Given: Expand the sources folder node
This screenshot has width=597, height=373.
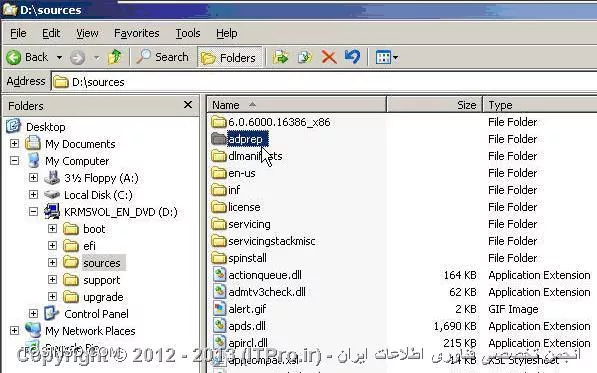Looking at the screenshot, I should [53, 263].
